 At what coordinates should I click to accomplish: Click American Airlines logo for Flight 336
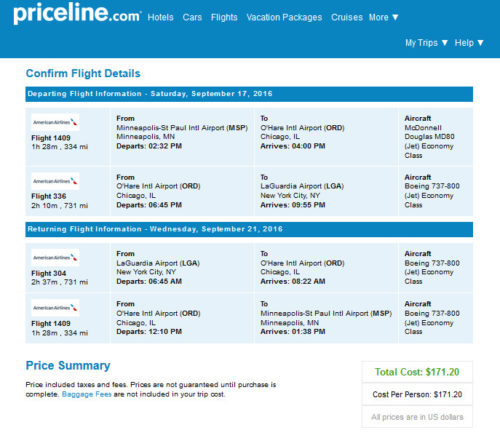coord(55,181)
